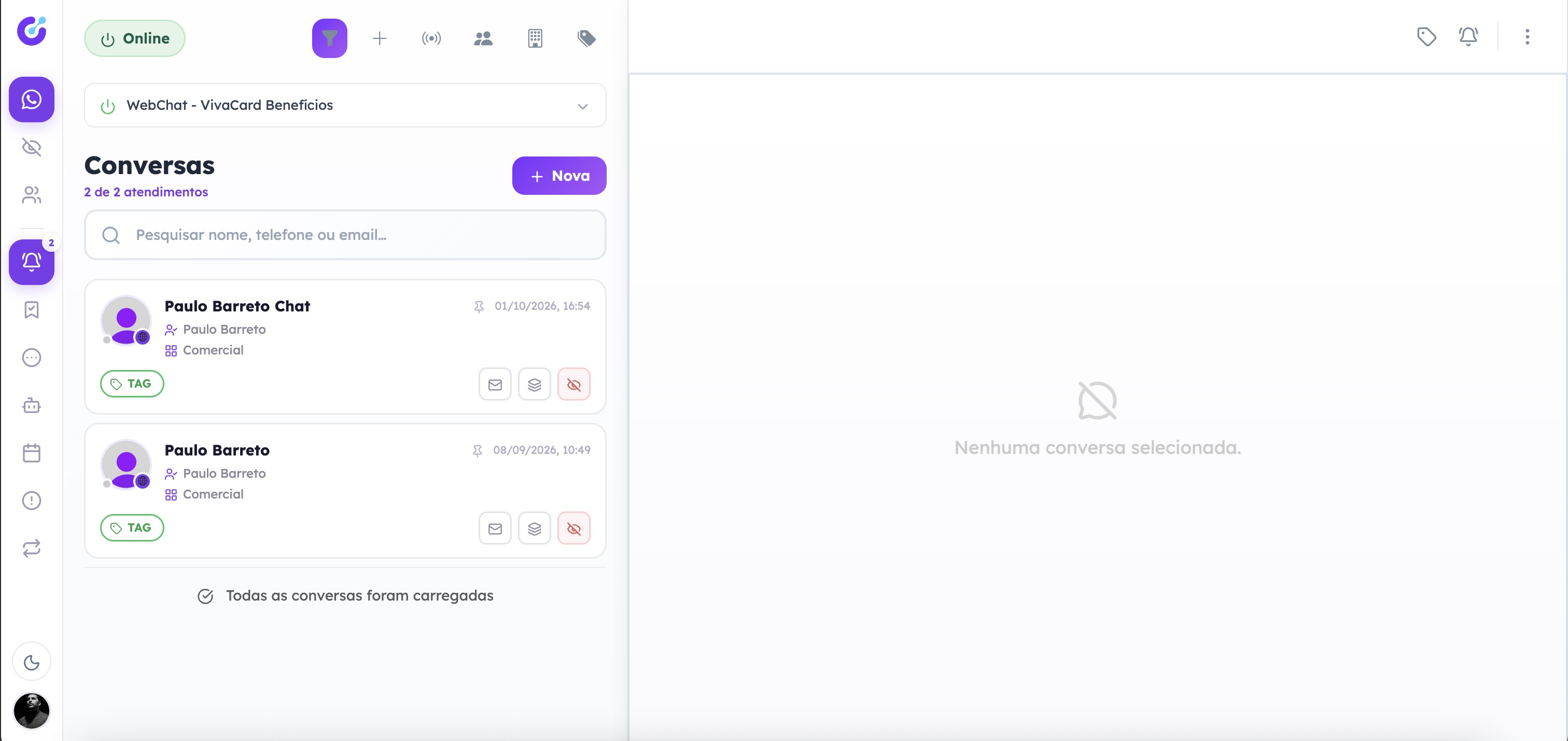This screenshot has width=1568, height=741.
Task: Open the contacts sidebar icon
Action: (32, 195)
